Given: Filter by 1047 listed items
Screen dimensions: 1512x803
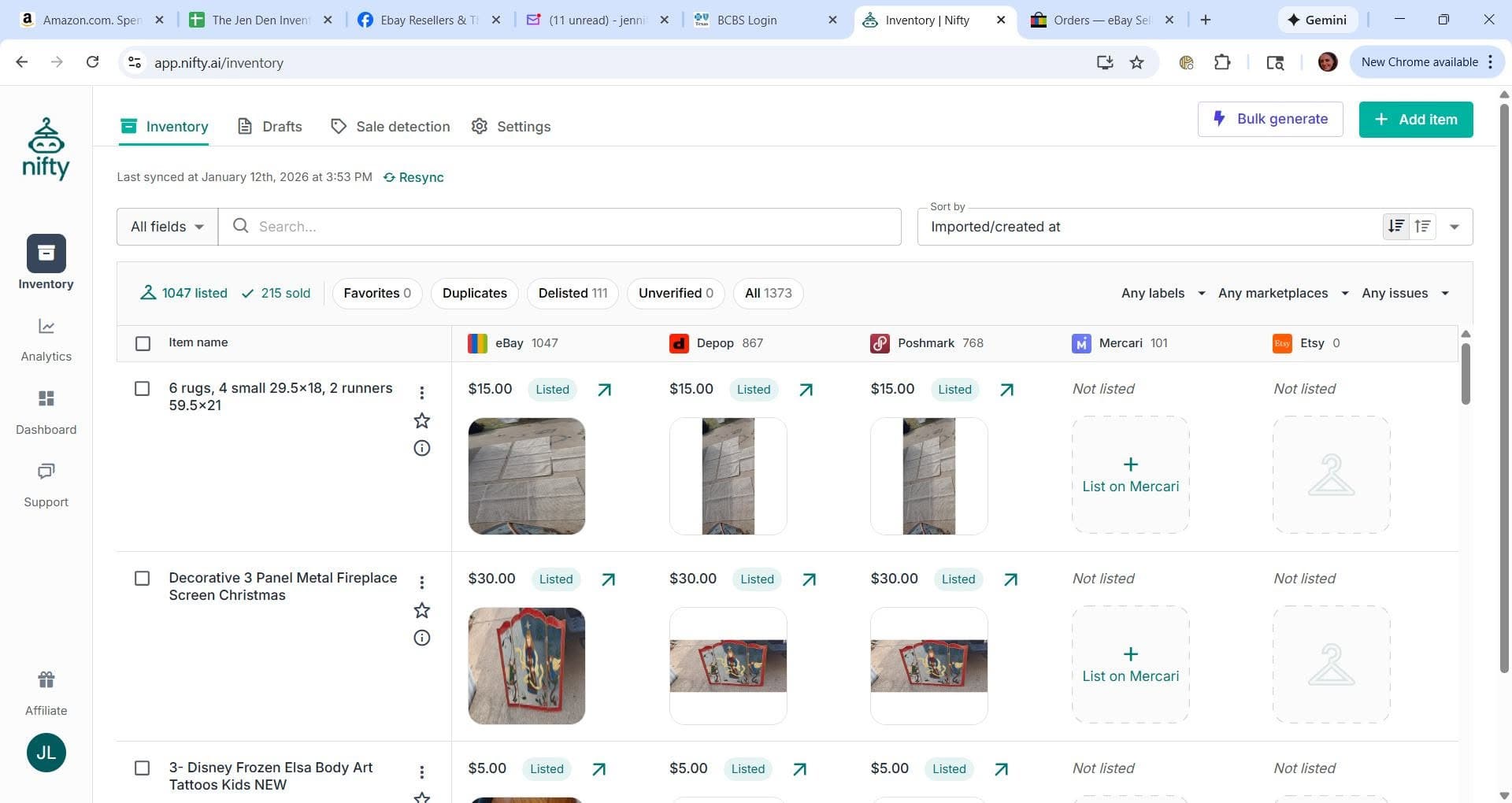Looking at the screenshot, I should 183,293.
